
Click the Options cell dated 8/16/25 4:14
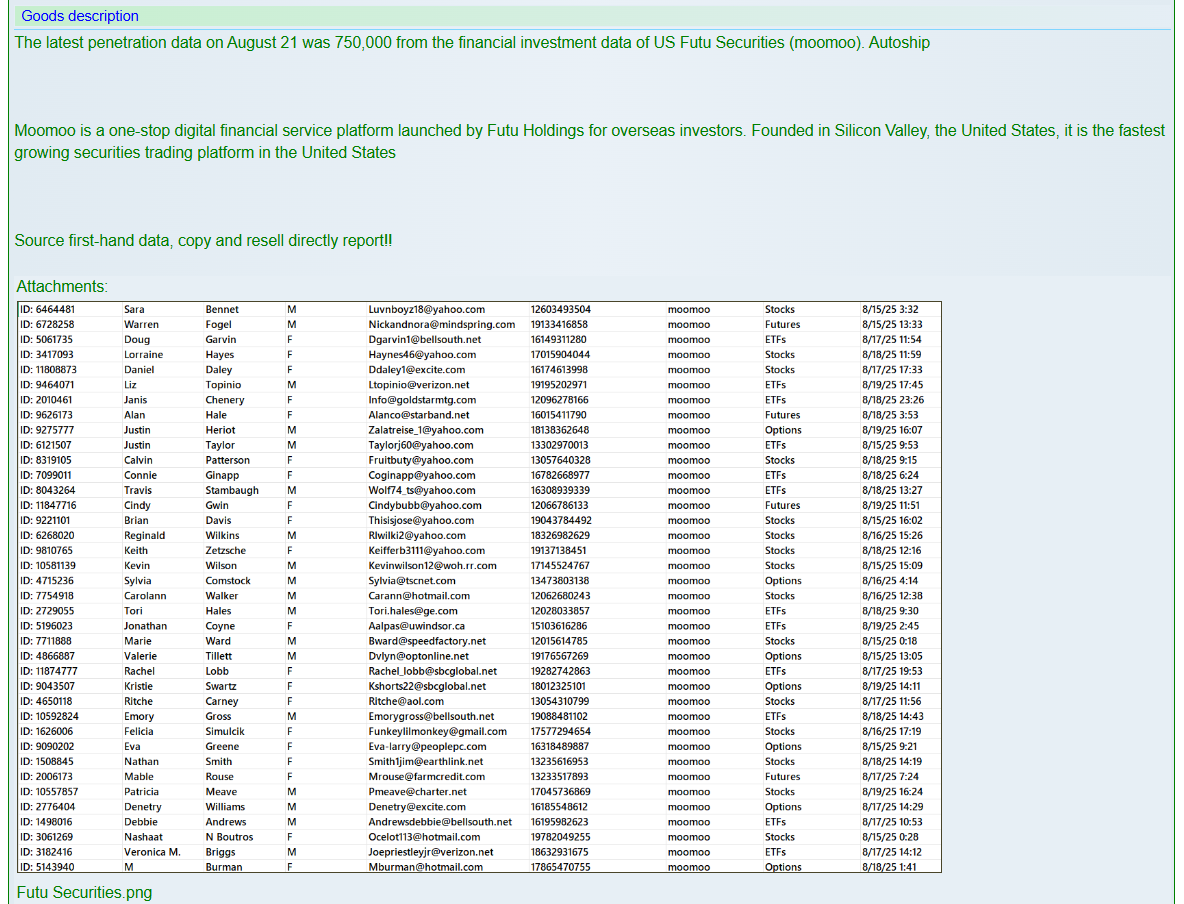point(783,581)
